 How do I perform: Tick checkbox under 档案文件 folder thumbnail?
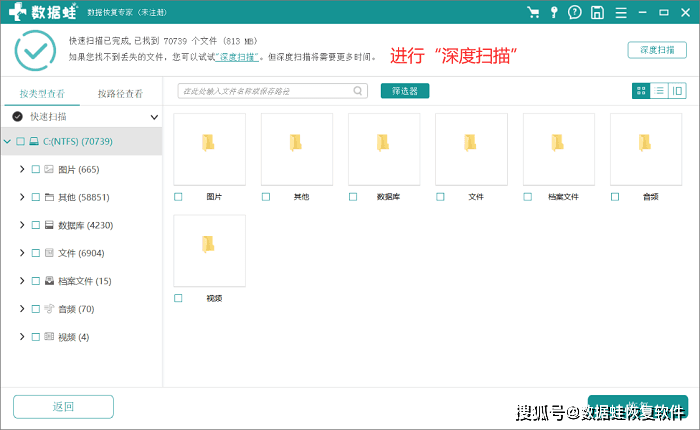pyautogui.click(x=527, y=196)
